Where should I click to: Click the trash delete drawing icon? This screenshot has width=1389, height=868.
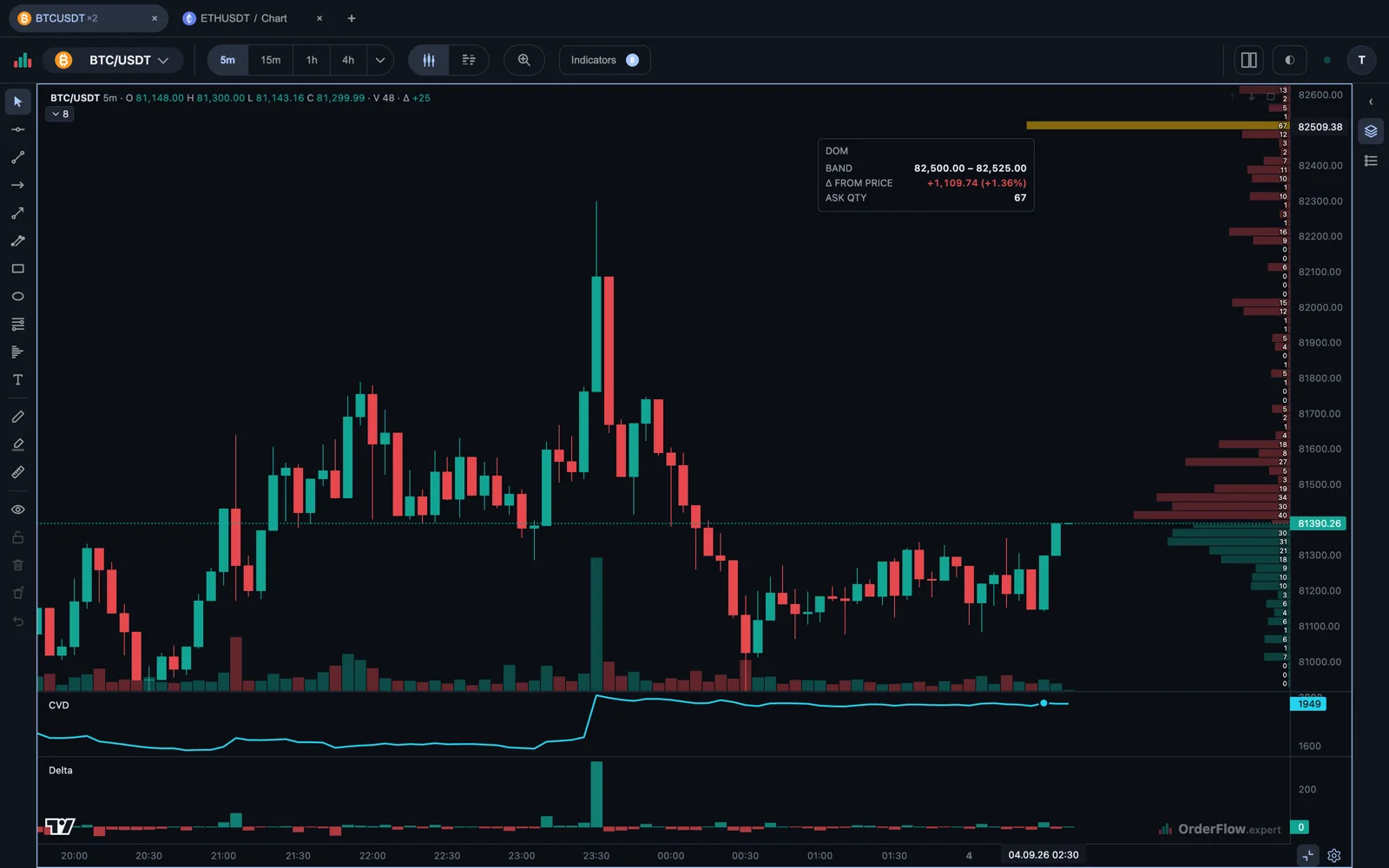pos(17,565)
